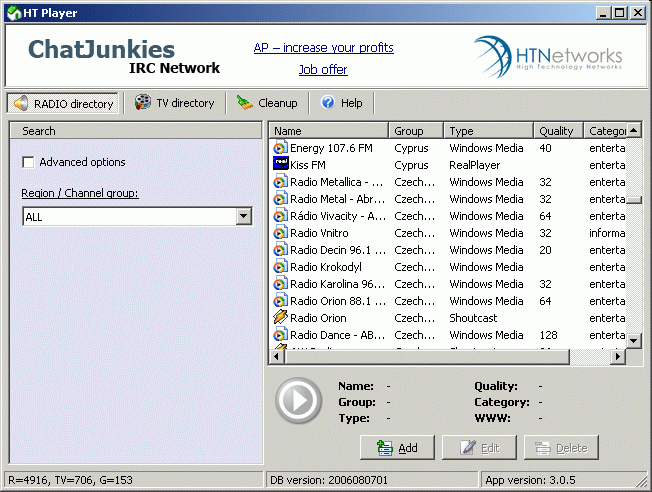The height and width of the screenshot is (492, 652).
Task: Click the App version 3.0.5 status entry
Action: click(530, 480)
